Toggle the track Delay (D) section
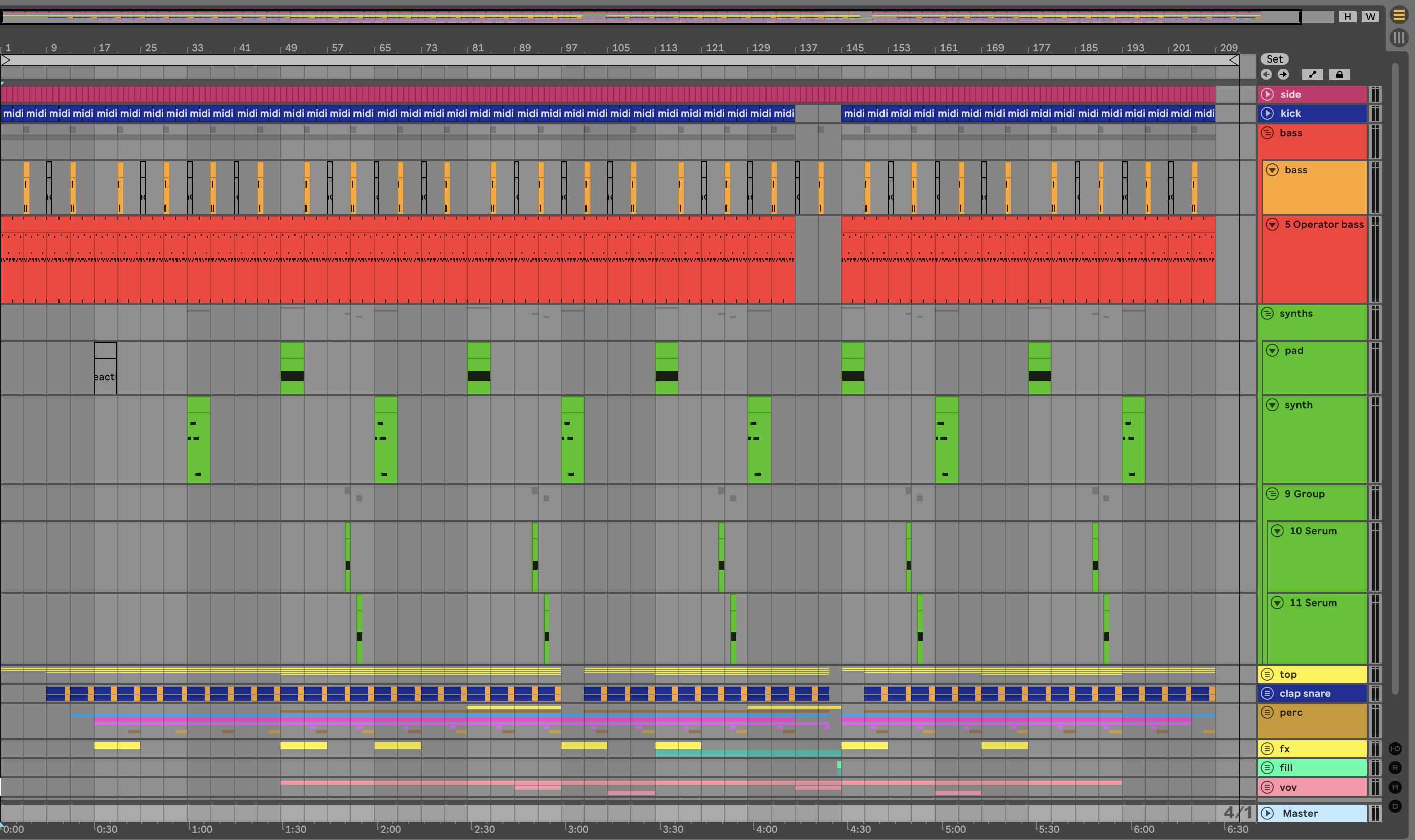 point(1395,806)
